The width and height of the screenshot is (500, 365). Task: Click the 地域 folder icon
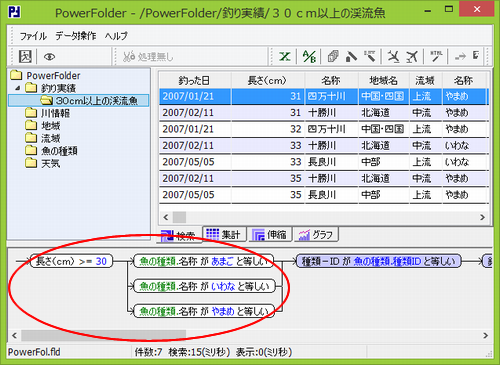click(x=31, y=125)
